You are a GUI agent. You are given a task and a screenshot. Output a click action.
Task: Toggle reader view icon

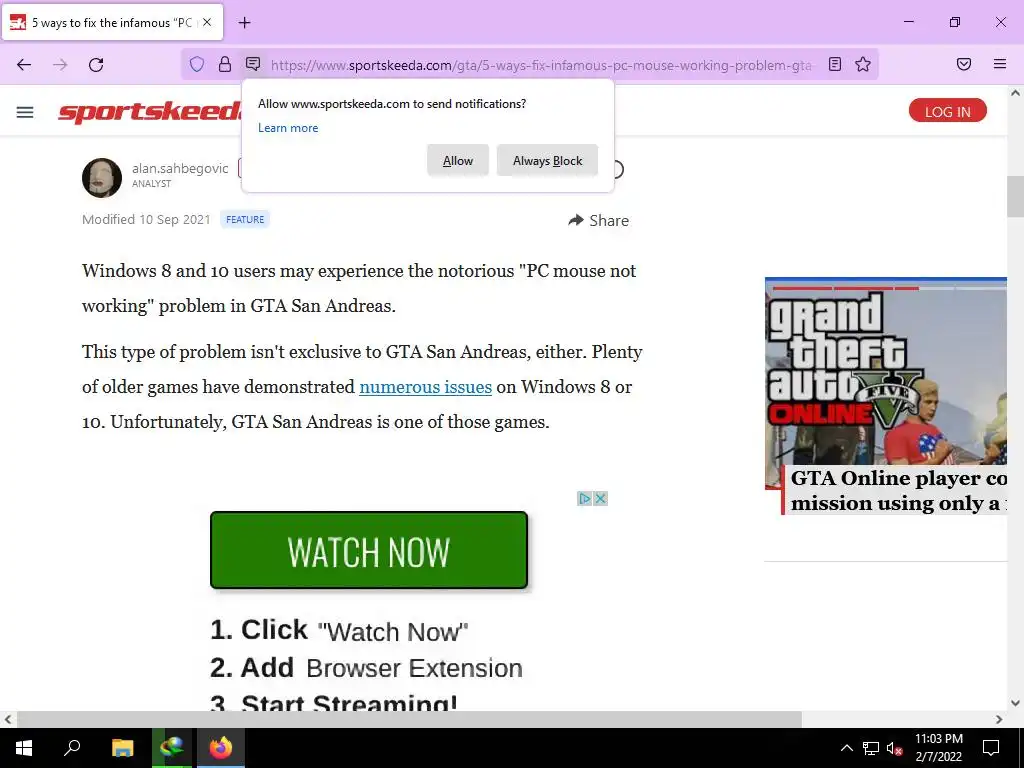[x=835, y=64]
